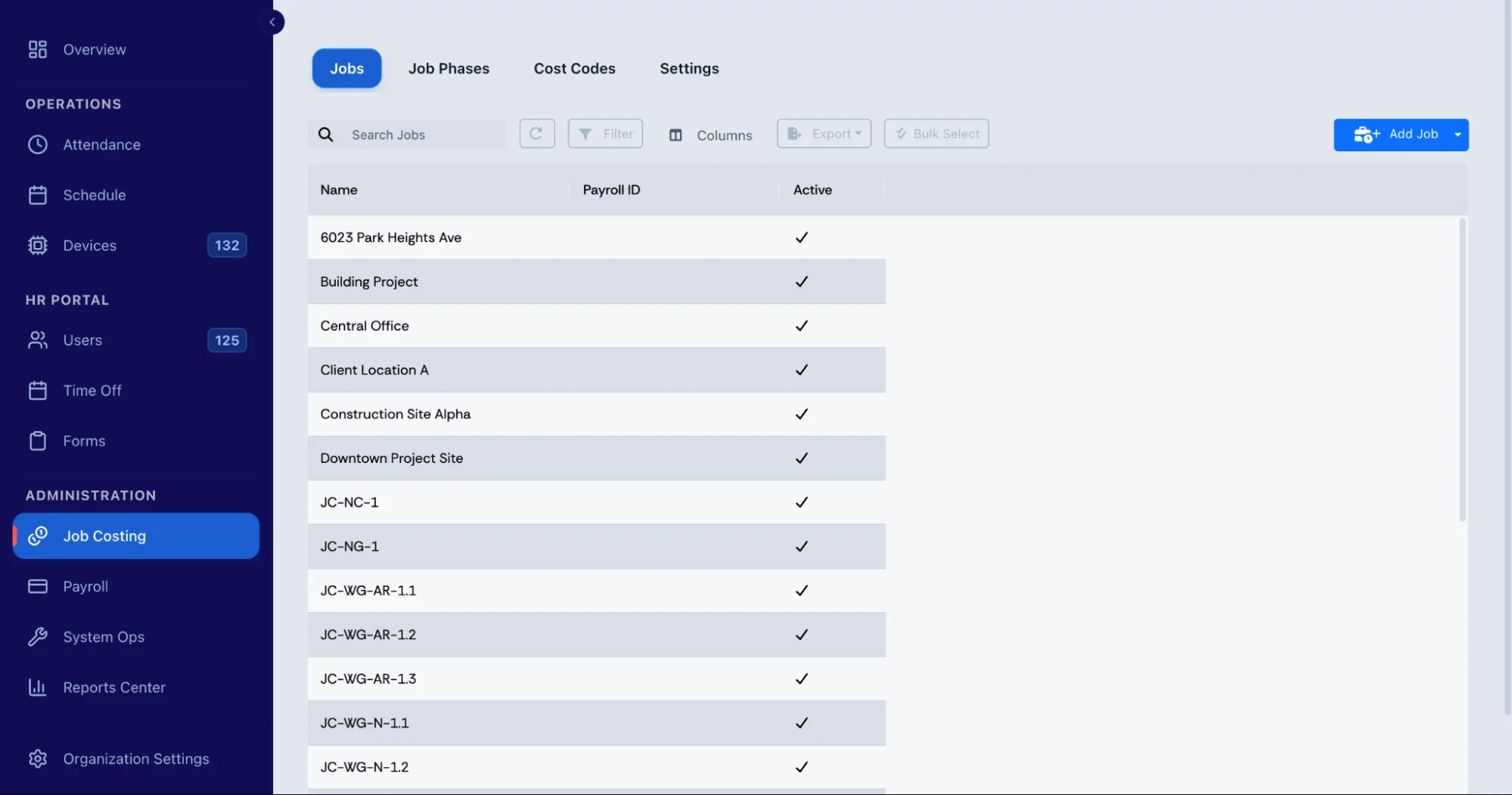Image resolution: width=1512 pixels, height=795 pixels.
Task: Click the 125 badge next to Users
Action: [227, 340]
